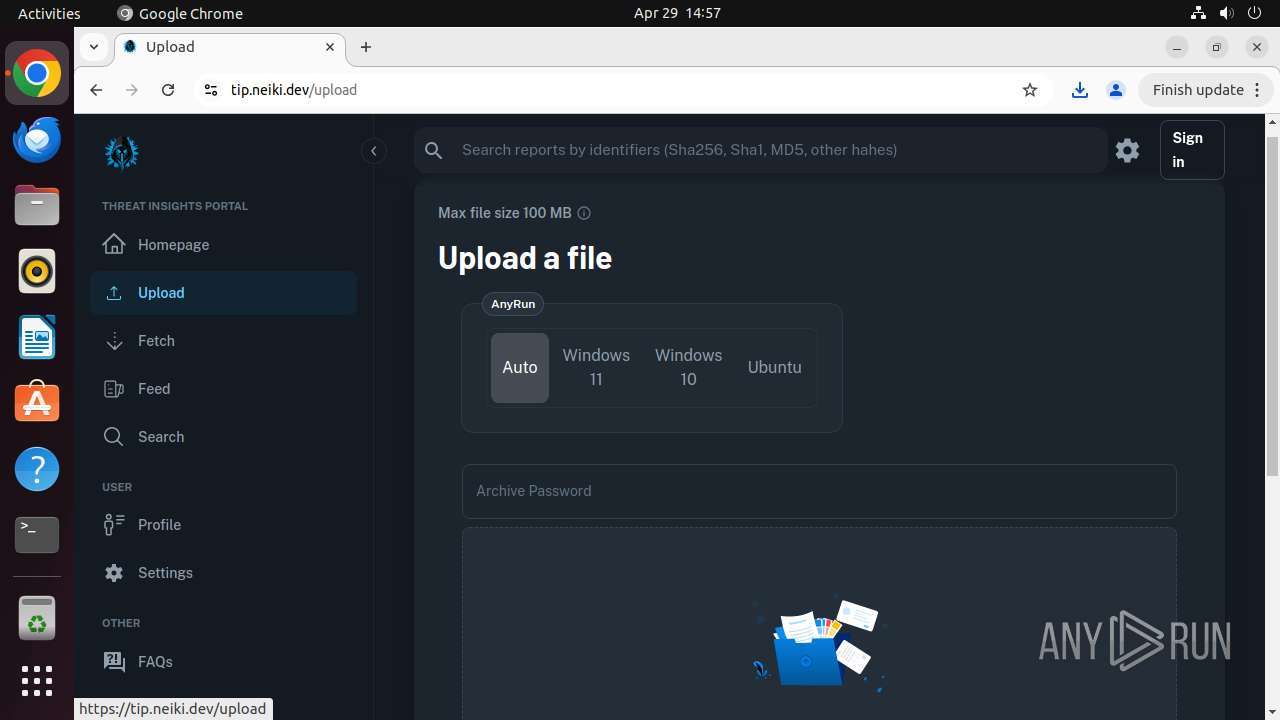The image size is (1280, 720).
Task: Open Activities overview
Action: pos(49,13)
